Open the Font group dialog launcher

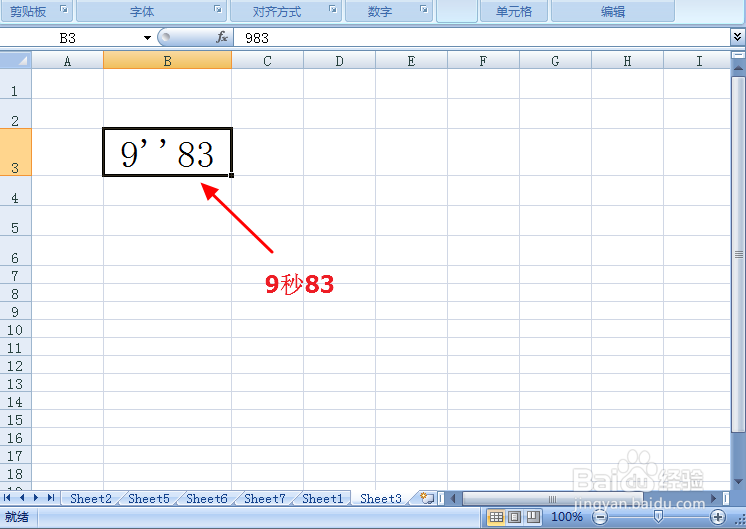click(x=217, y=9)
